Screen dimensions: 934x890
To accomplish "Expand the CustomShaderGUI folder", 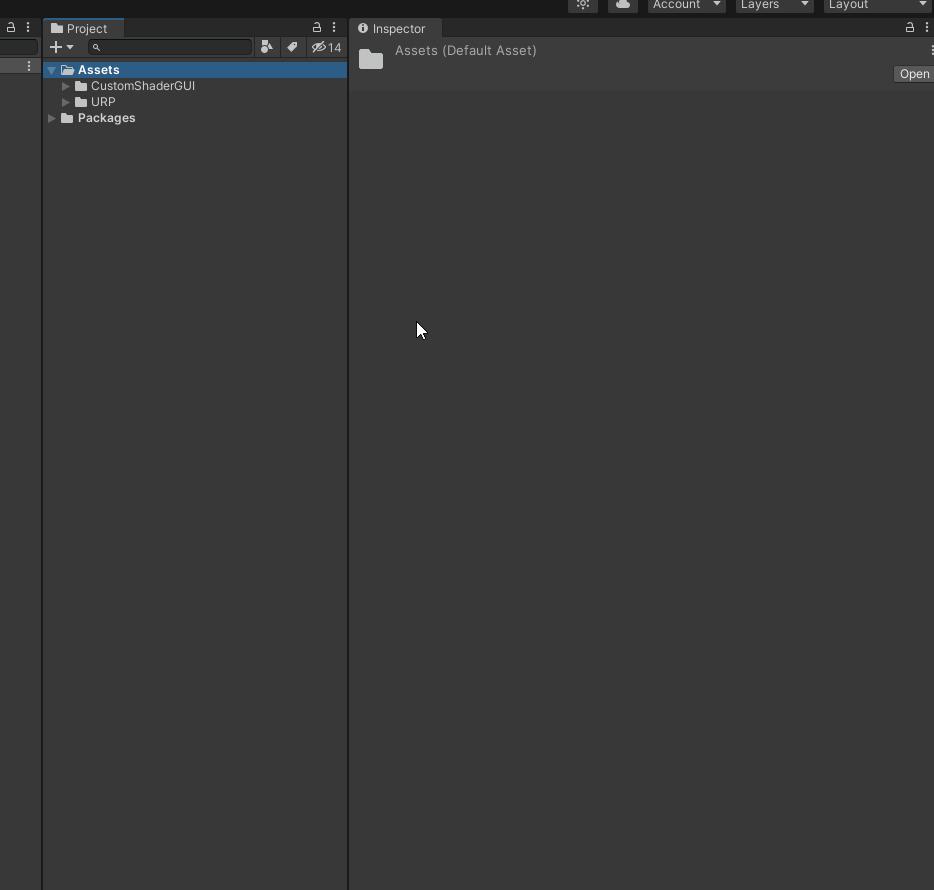I will [65, 86].
